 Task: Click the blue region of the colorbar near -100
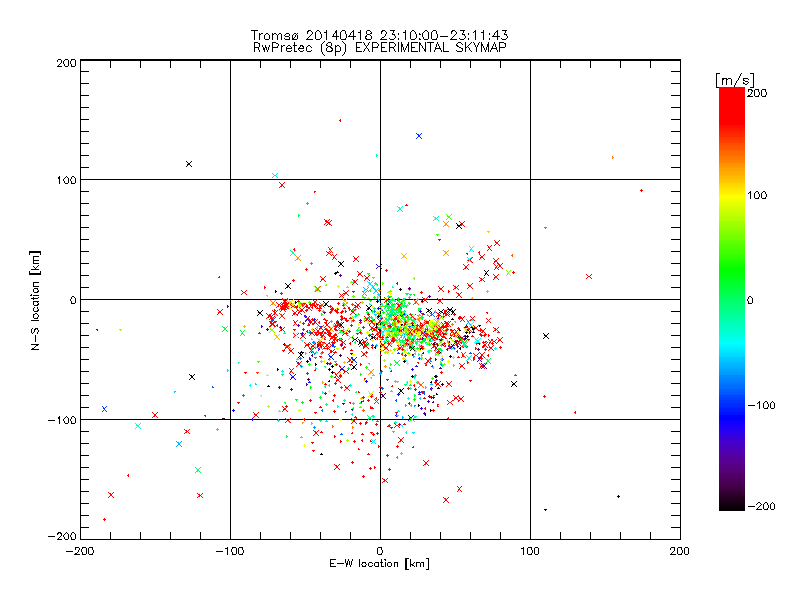click(x=732, y=406)
